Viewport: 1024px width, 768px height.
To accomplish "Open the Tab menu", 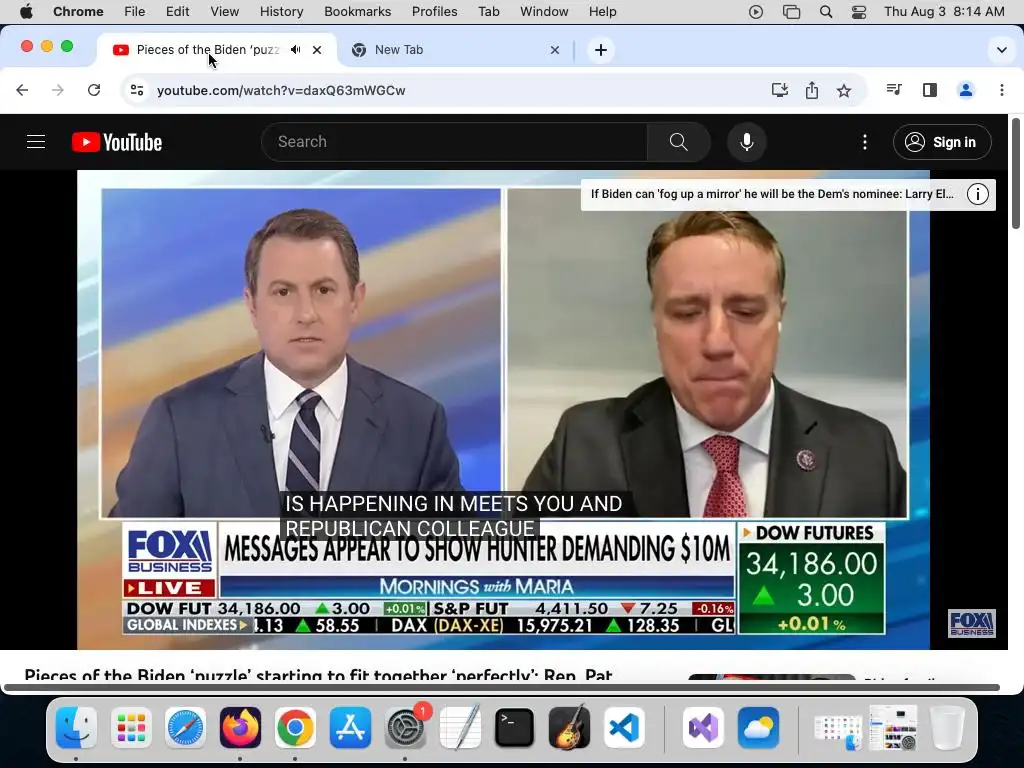I will tap(488, 12).
